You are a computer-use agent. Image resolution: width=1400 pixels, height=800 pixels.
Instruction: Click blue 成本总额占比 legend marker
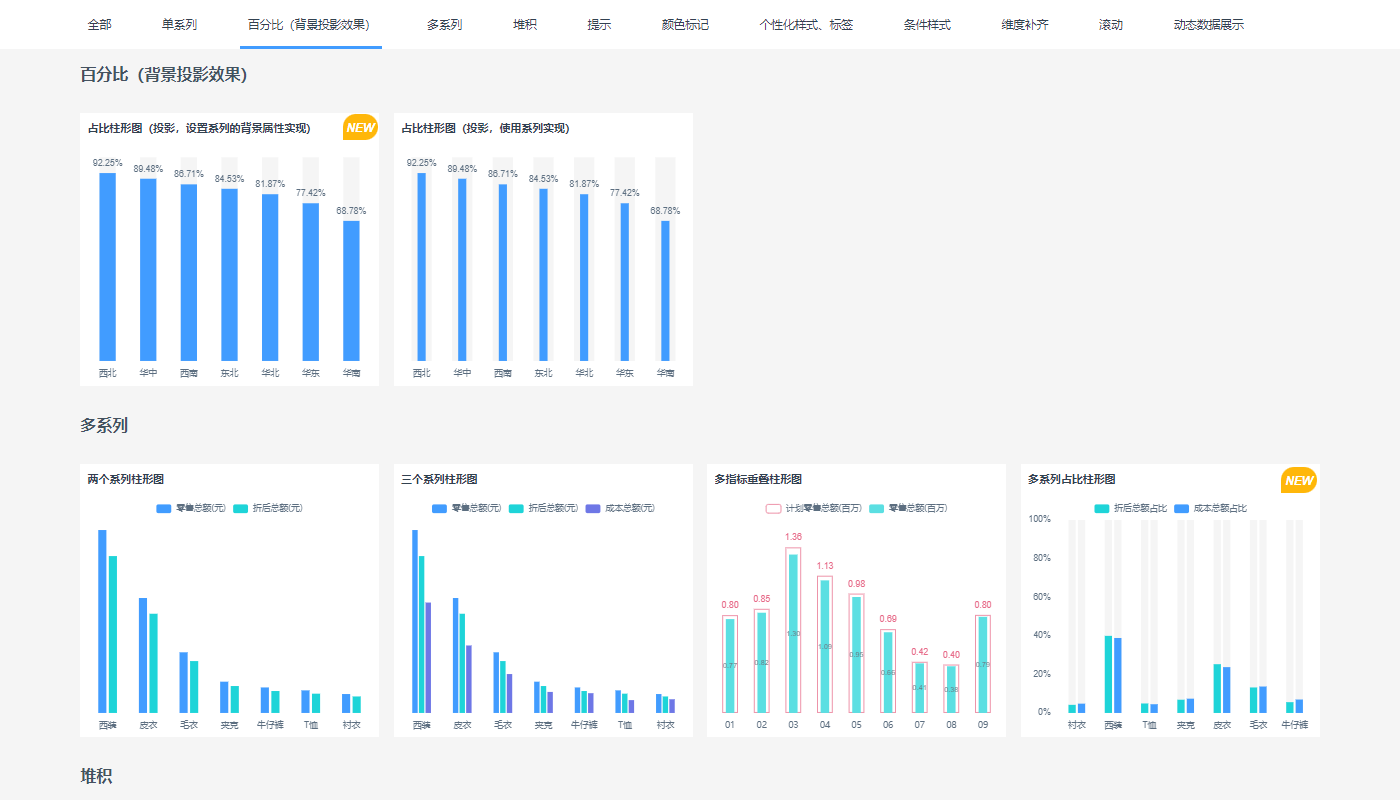pos(1181,508)
